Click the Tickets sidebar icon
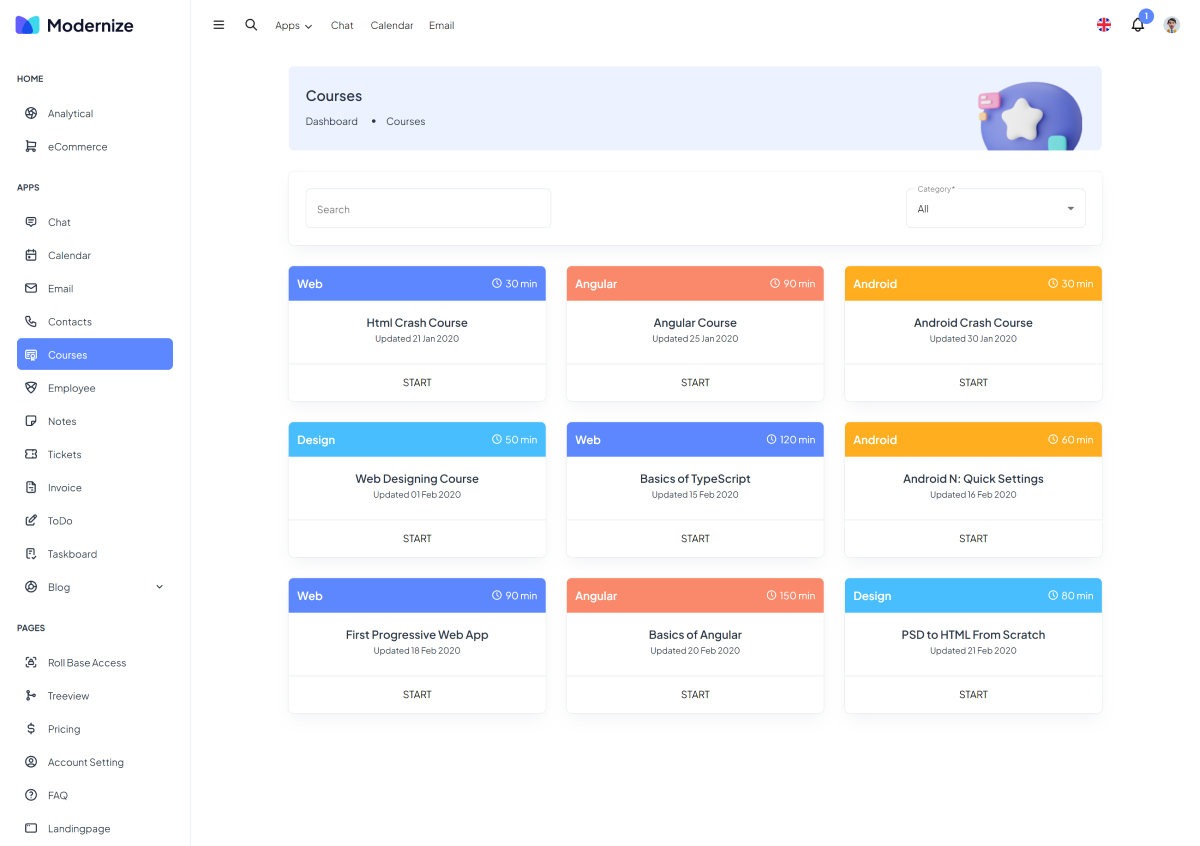1200x846 pixels. (x=31, y=455)
